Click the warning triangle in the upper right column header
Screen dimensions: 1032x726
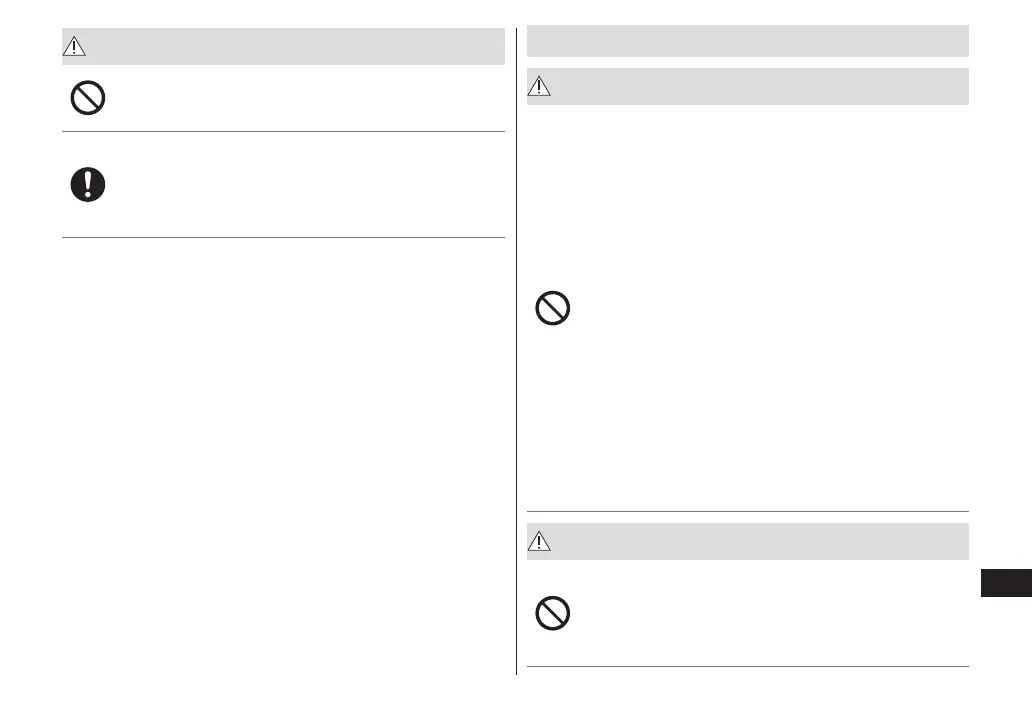(x=541, y=87)
